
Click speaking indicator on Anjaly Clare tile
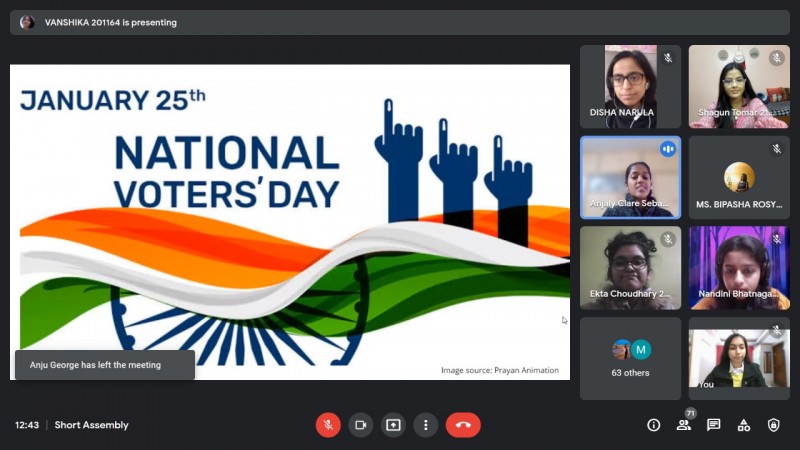668,149
